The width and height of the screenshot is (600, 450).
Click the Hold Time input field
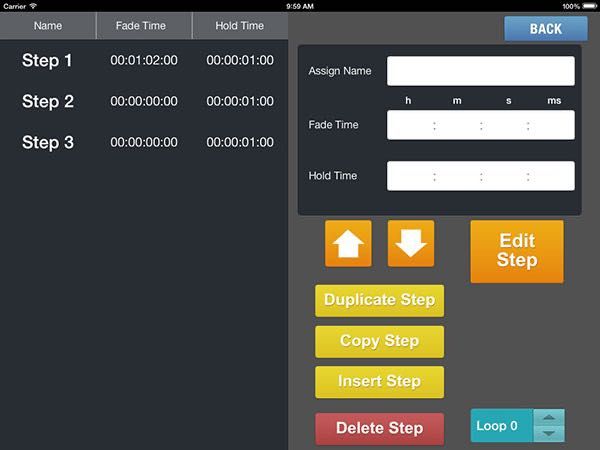coord(481,176)
